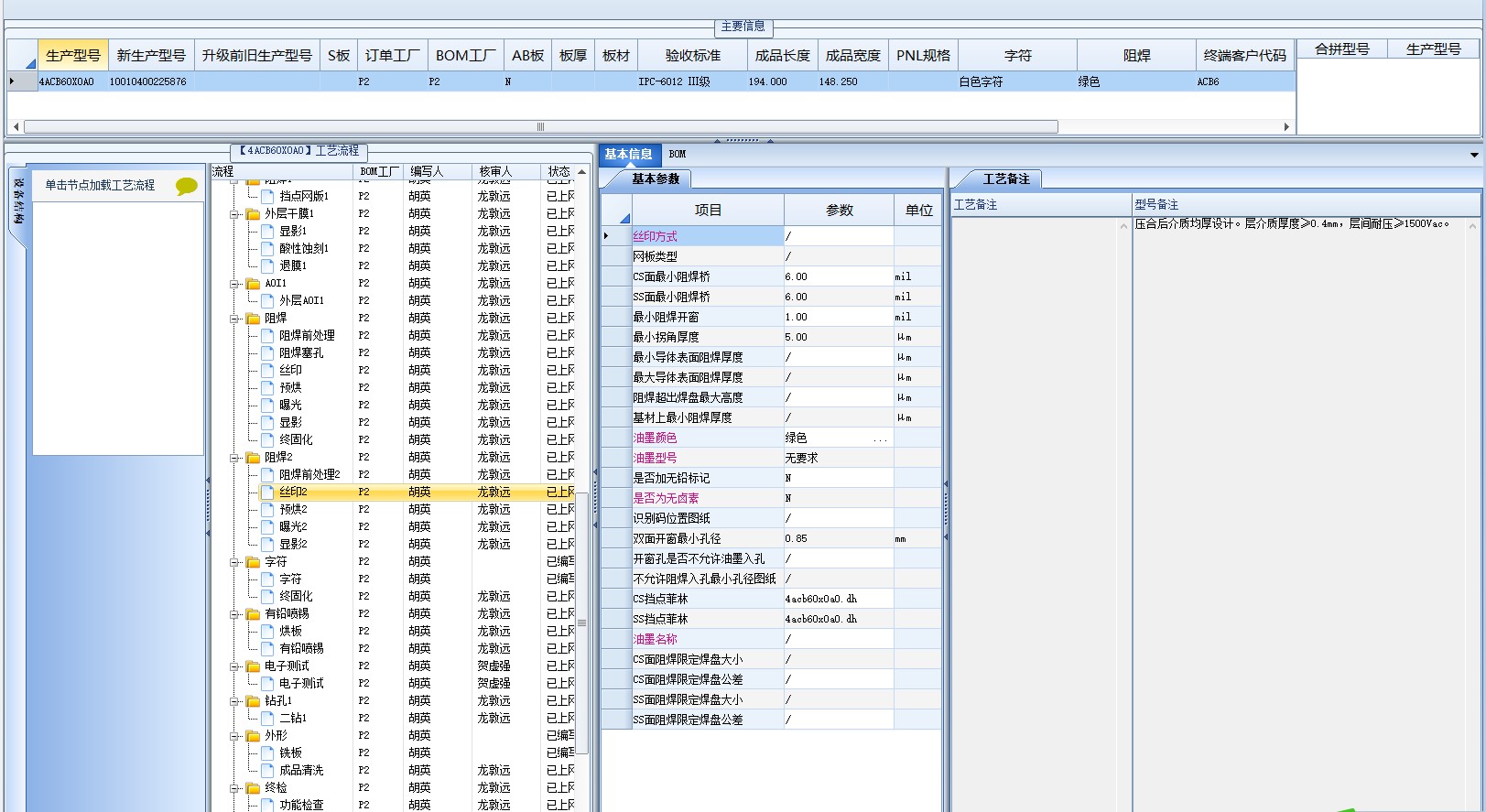Click the folder icon of 外层干膜1
This screenshot has width=1486, height=812.
[x=254, y=213]
